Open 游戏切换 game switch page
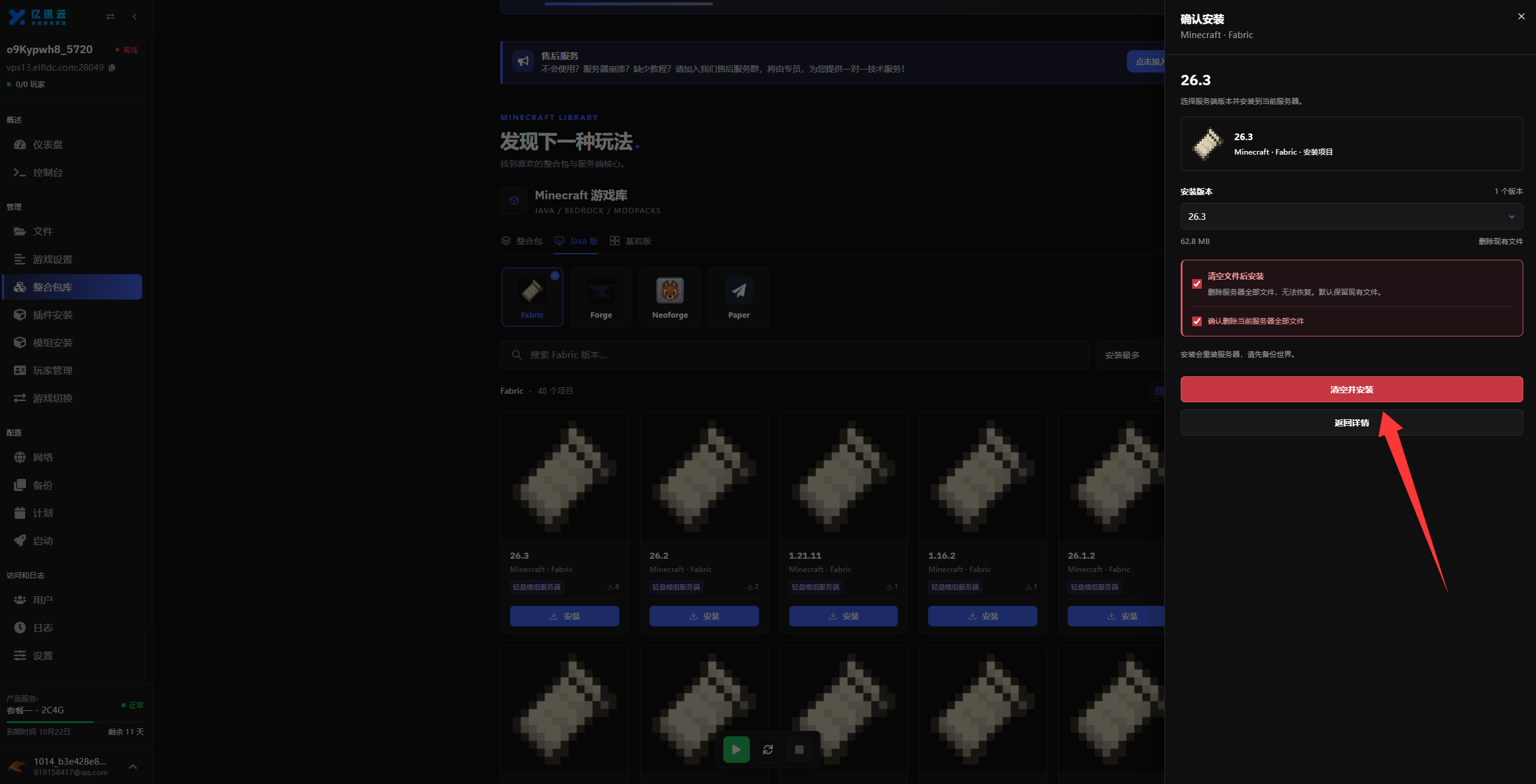1536x784 pixels. 73,398
